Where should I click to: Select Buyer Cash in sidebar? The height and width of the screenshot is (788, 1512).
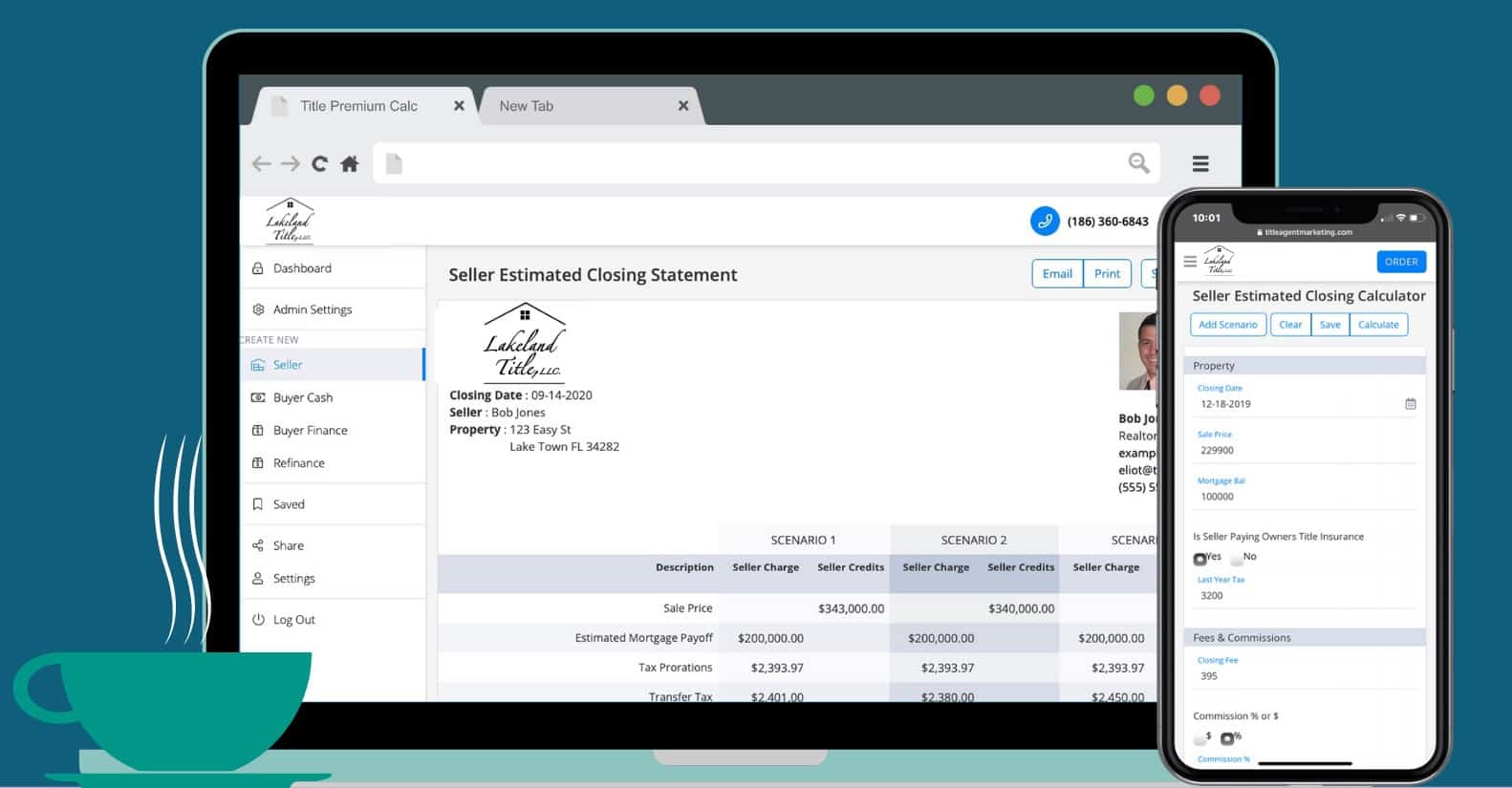point(333,397)
